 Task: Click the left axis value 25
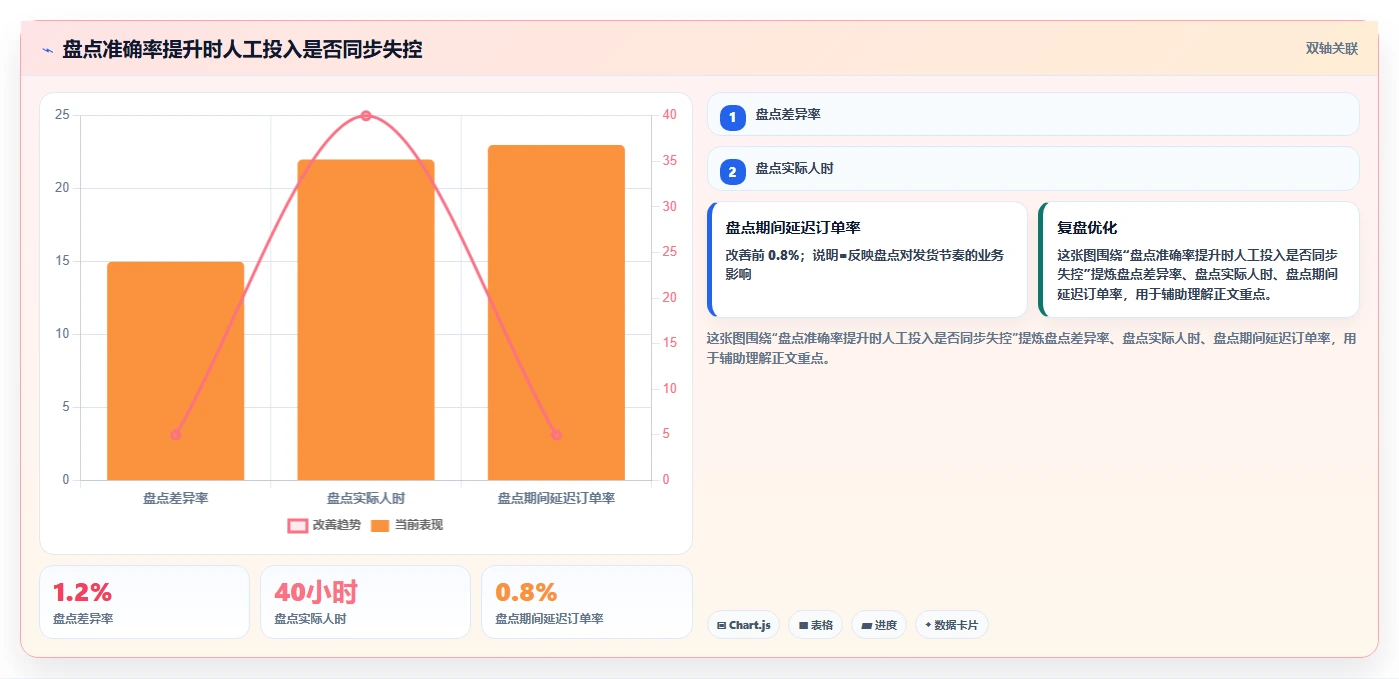click(x=62, y=115)
